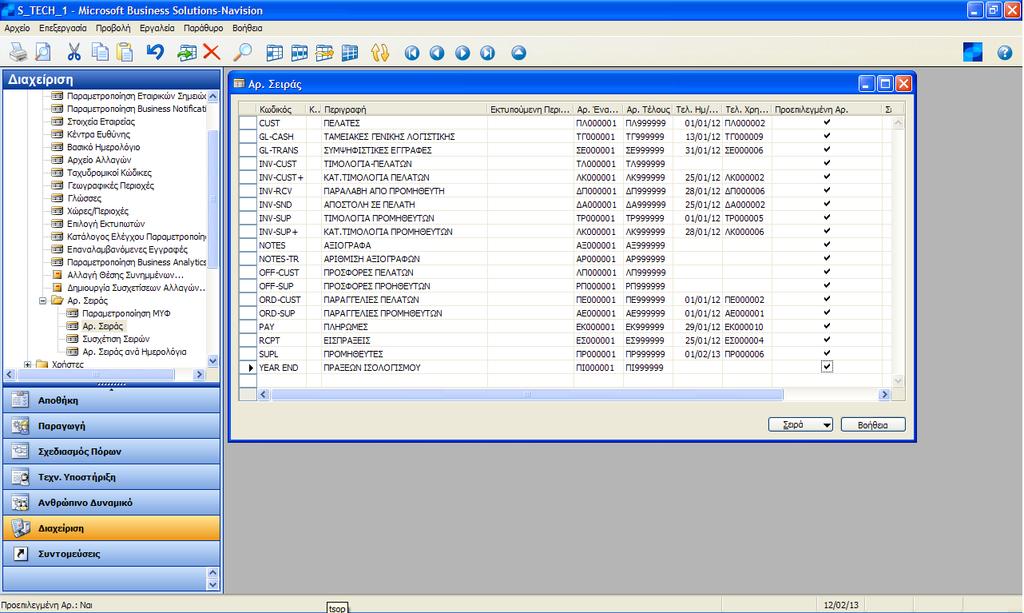Screen dimensions: 1024x613
Task: Go to the next record
Action: pyautogui.click(x=462, y=53)
